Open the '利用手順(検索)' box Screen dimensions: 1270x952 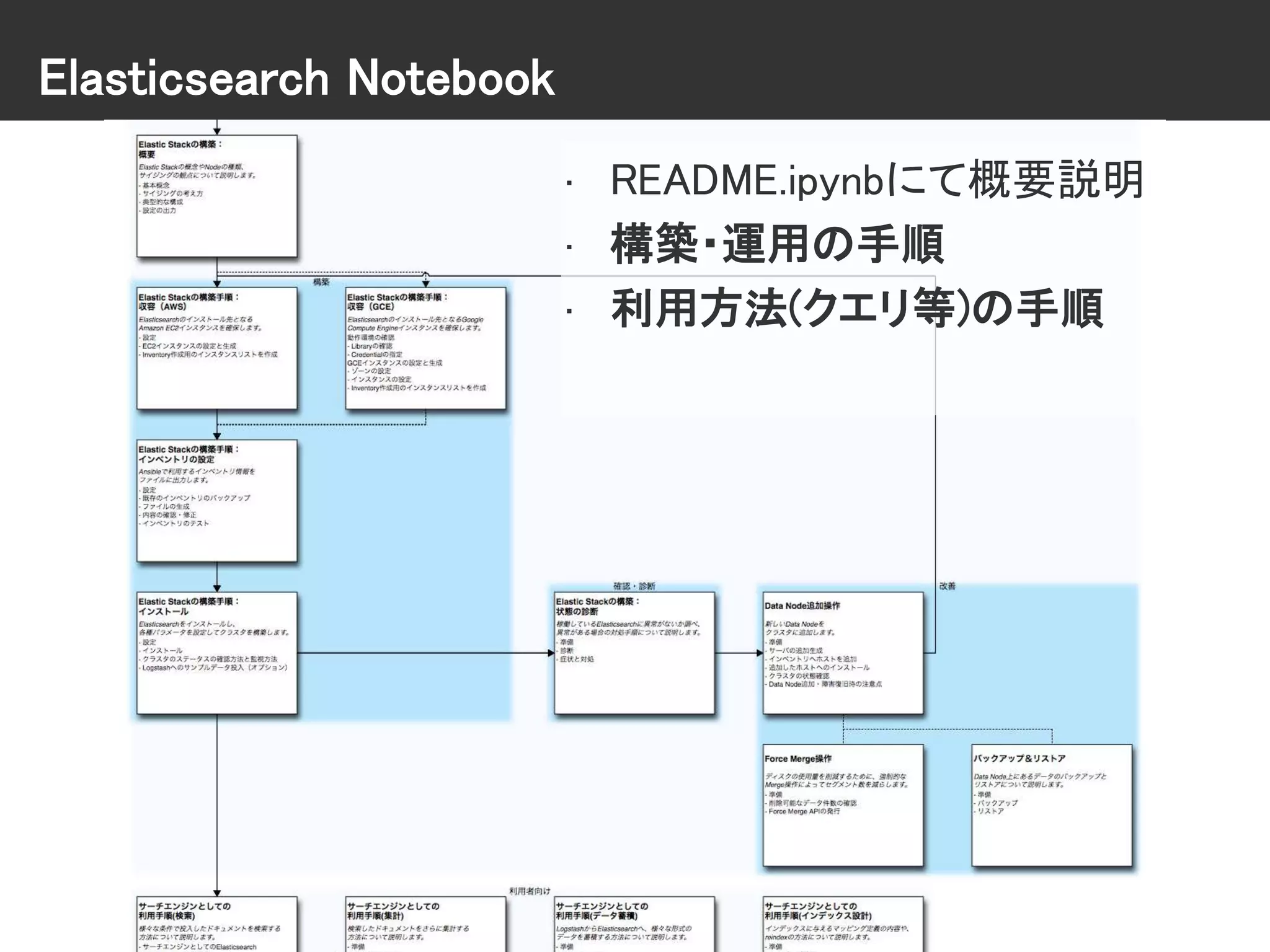point(217,924)
